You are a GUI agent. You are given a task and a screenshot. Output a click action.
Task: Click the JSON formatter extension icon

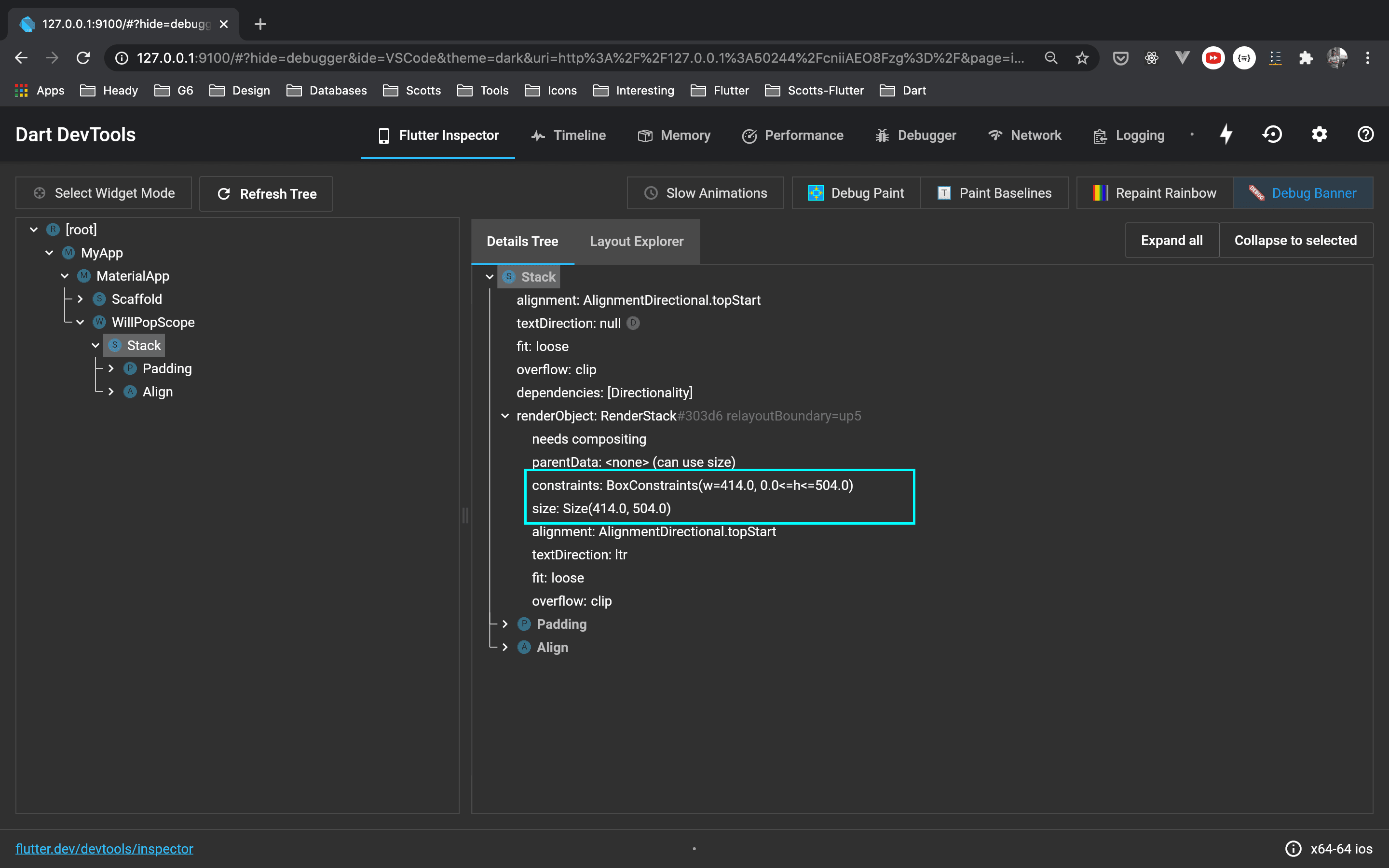point(1244,58)
